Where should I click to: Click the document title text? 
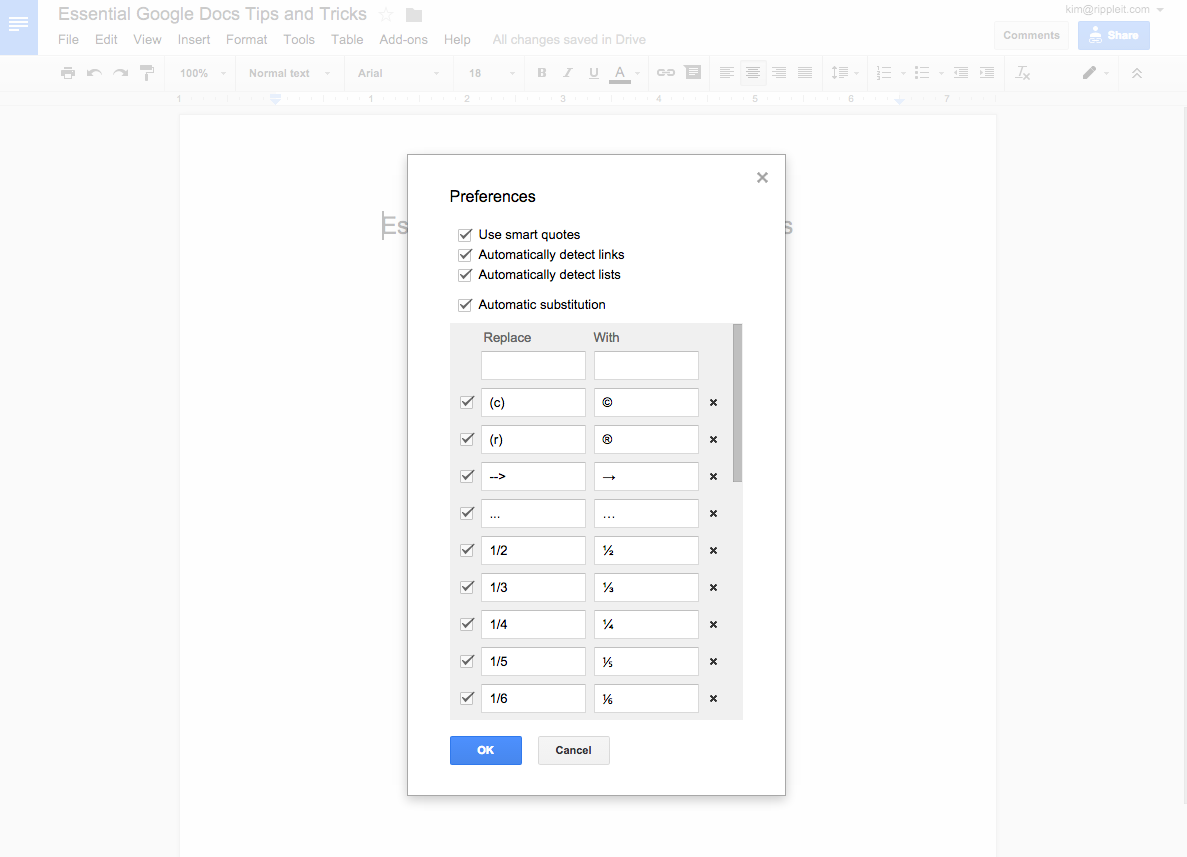(x=213, y=14)
